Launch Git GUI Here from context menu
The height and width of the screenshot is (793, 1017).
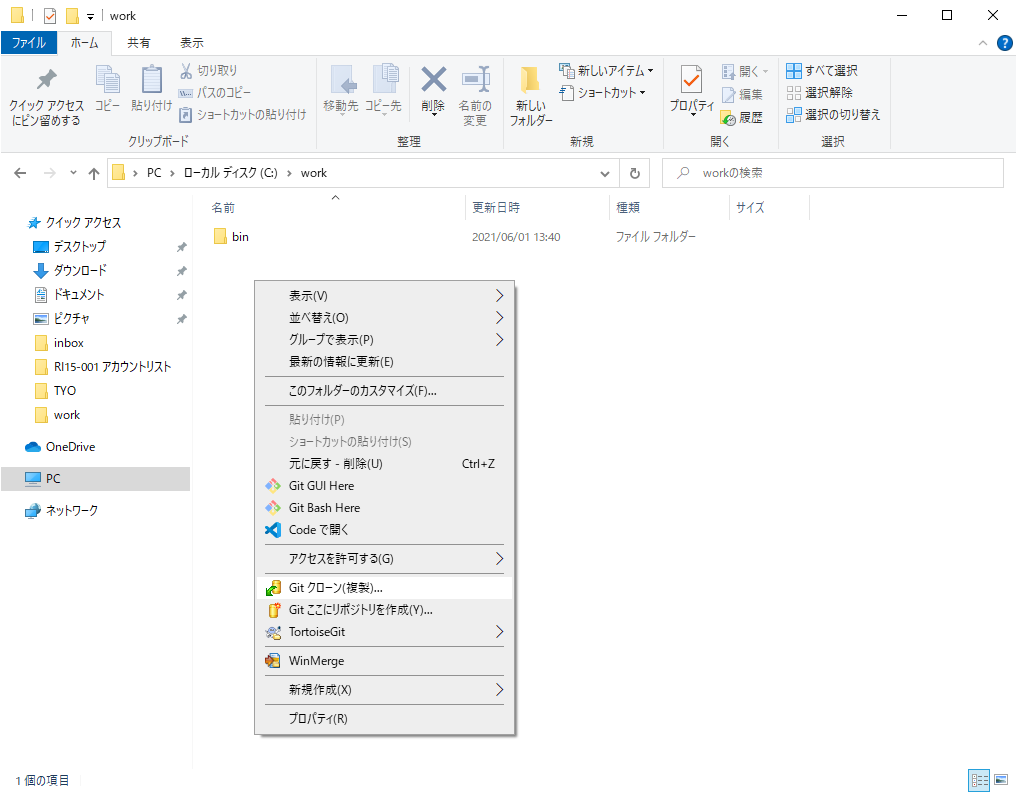[x=321, y=486]
